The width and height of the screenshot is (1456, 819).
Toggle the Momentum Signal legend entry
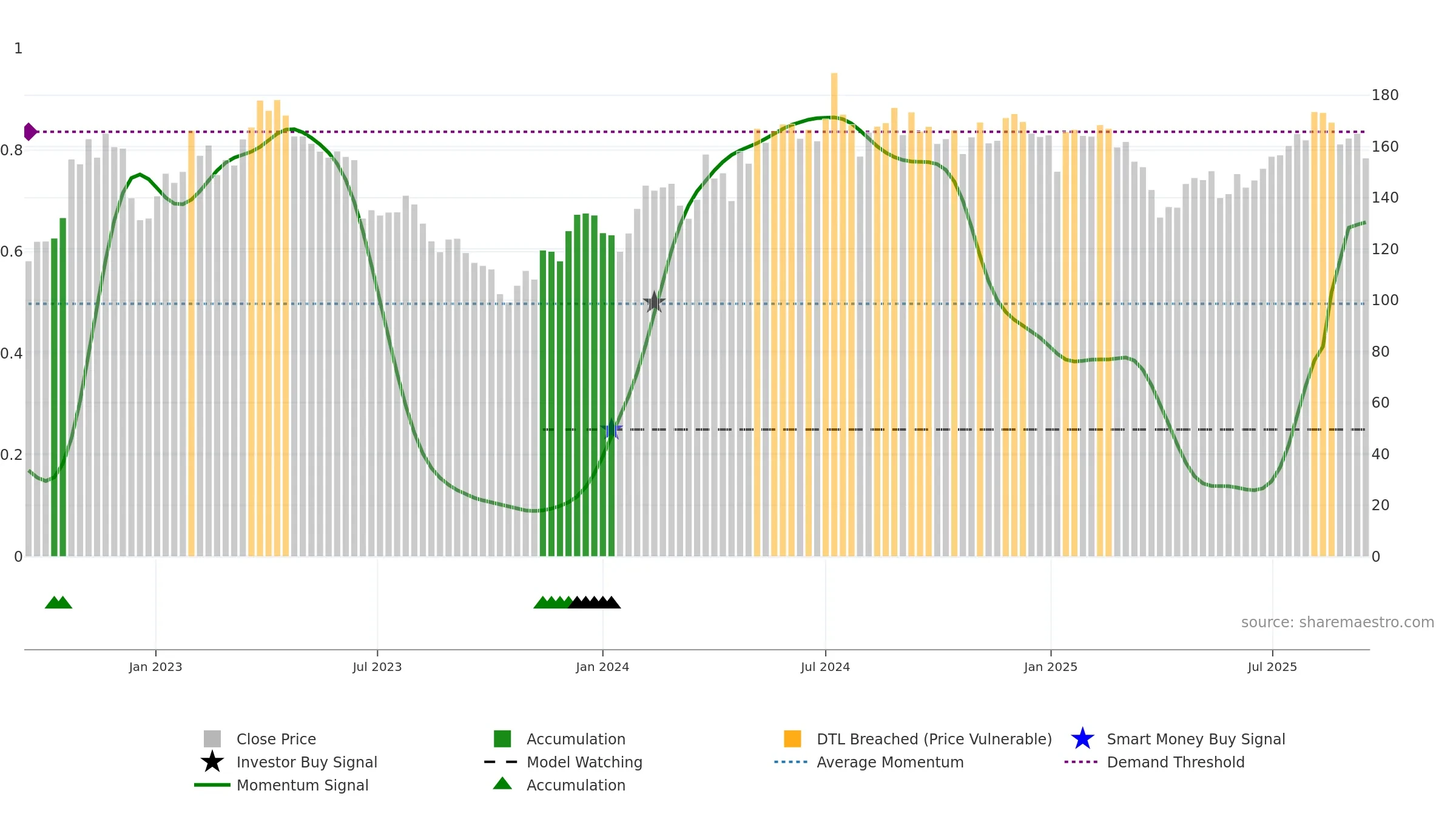point(302,785)
